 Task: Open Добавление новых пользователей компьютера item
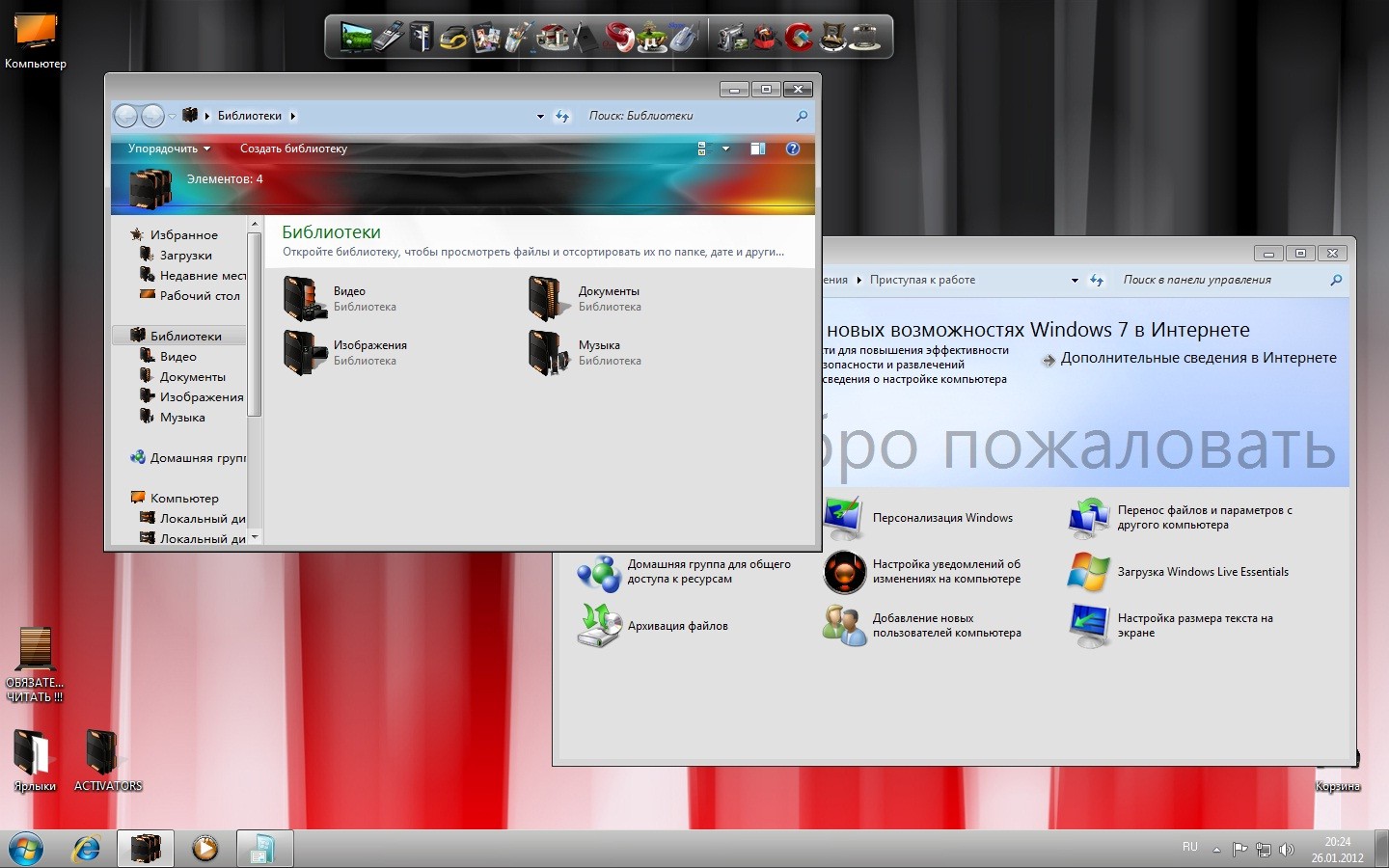(x=946, y=626)
